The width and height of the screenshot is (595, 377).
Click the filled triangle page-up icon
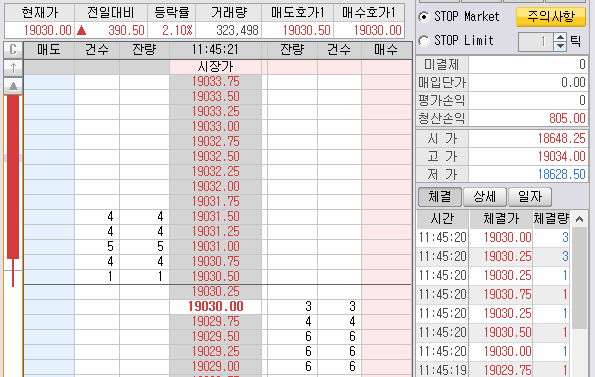[13, 86]
